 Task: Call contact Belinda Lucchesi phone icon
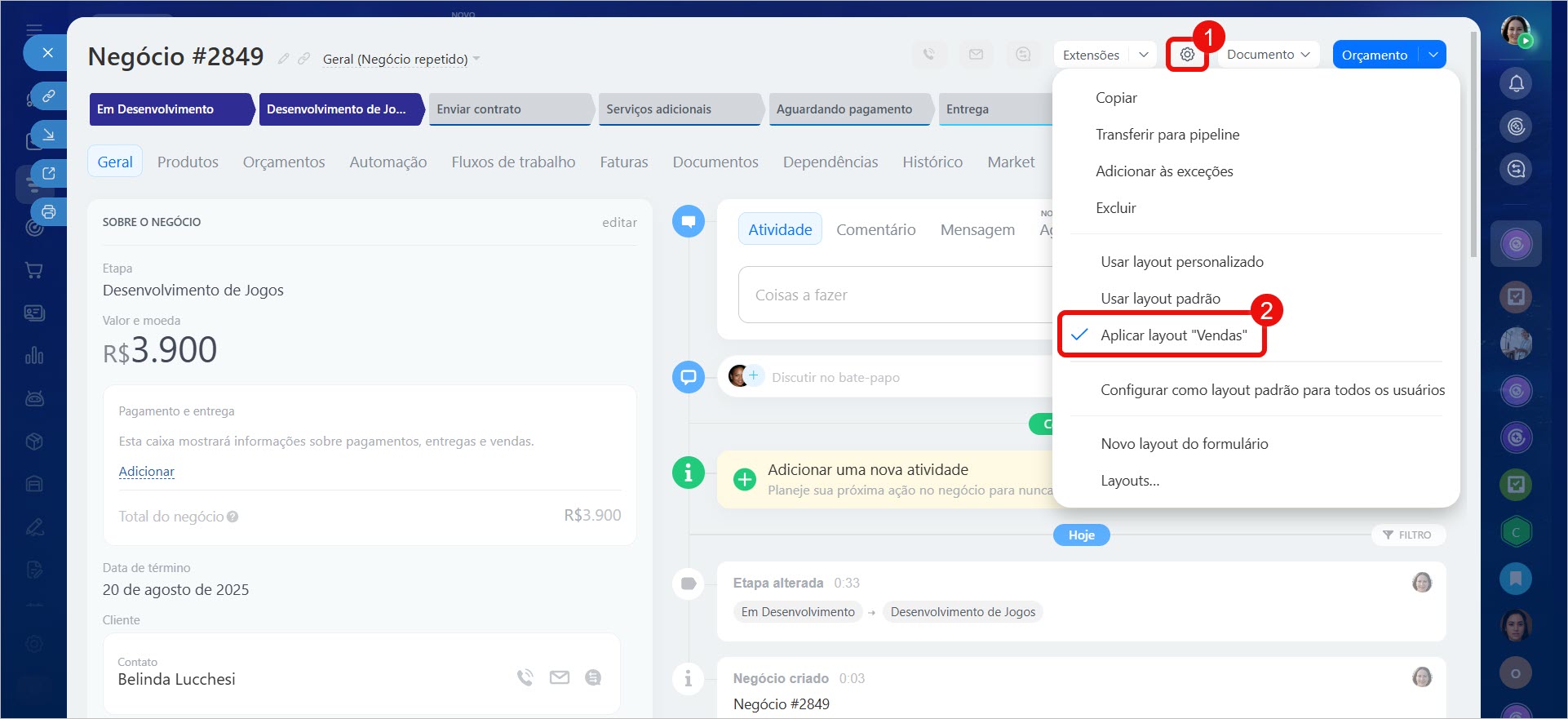(525, 677)
